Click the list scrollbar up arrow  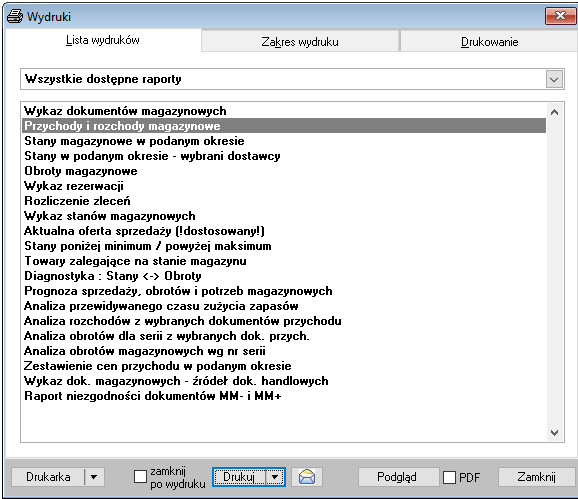click(554, 112)
